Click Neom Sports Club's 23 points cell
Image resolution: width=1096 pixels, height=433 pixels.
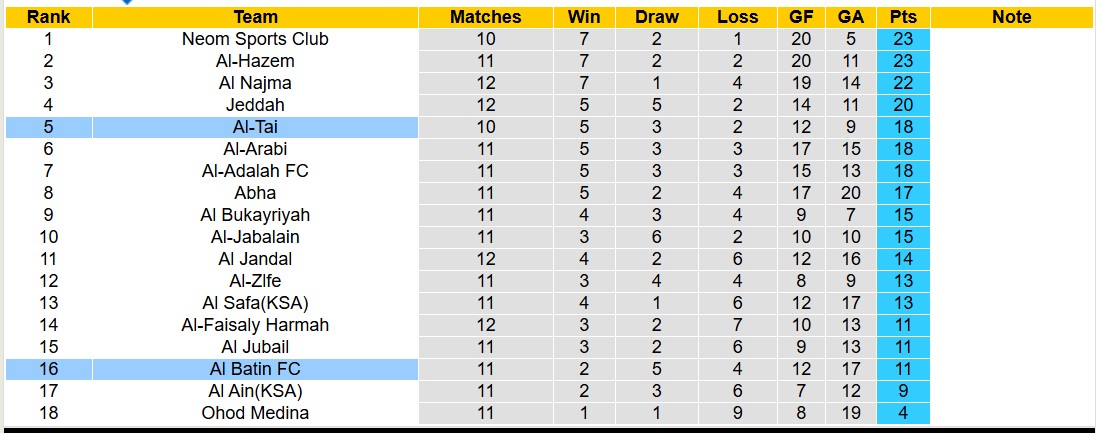tap(903, 39)
